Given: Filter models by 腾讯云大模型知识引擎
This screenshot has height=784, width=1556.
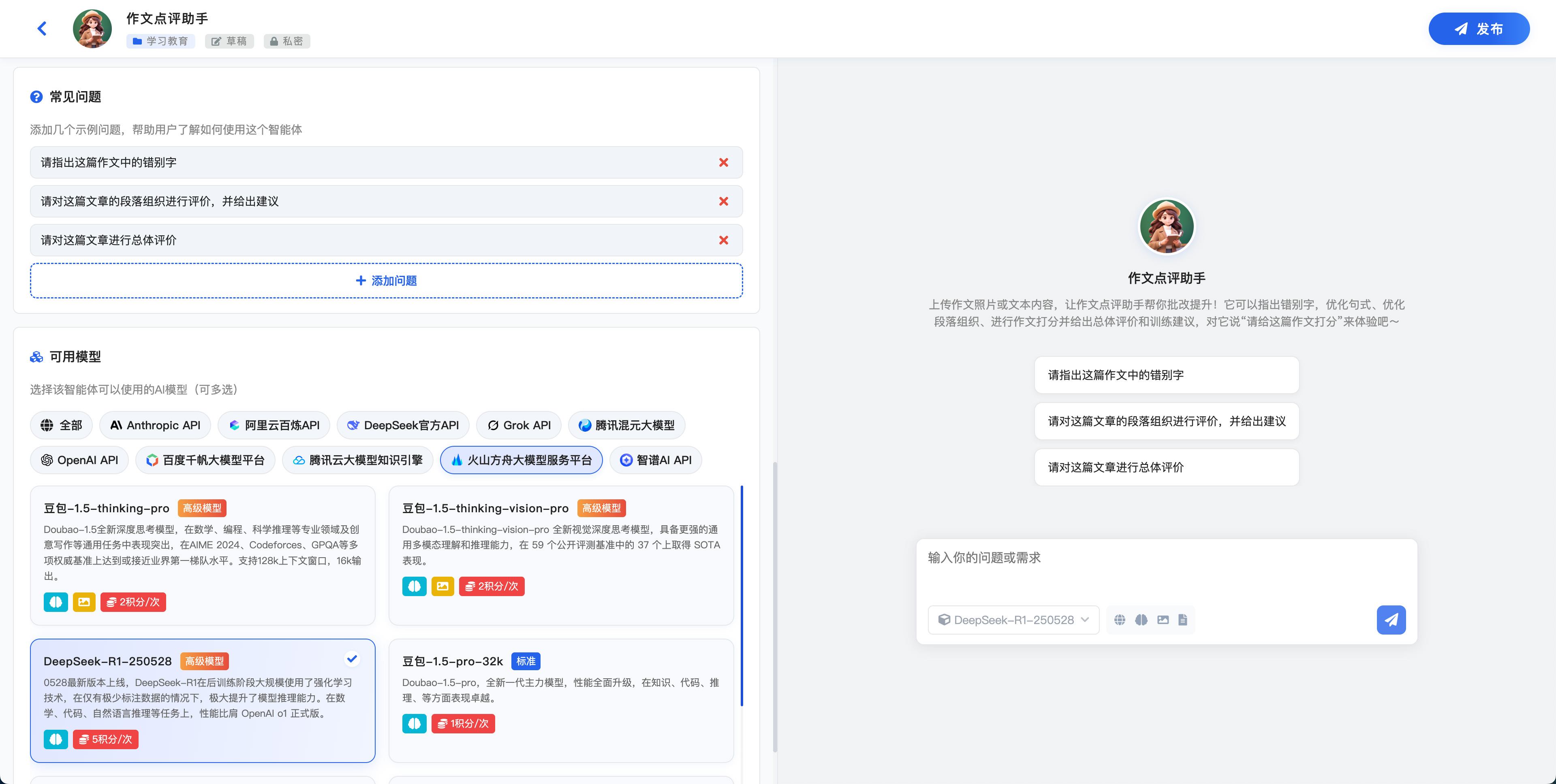Looking at the screenshot, I should pos(357,460).
